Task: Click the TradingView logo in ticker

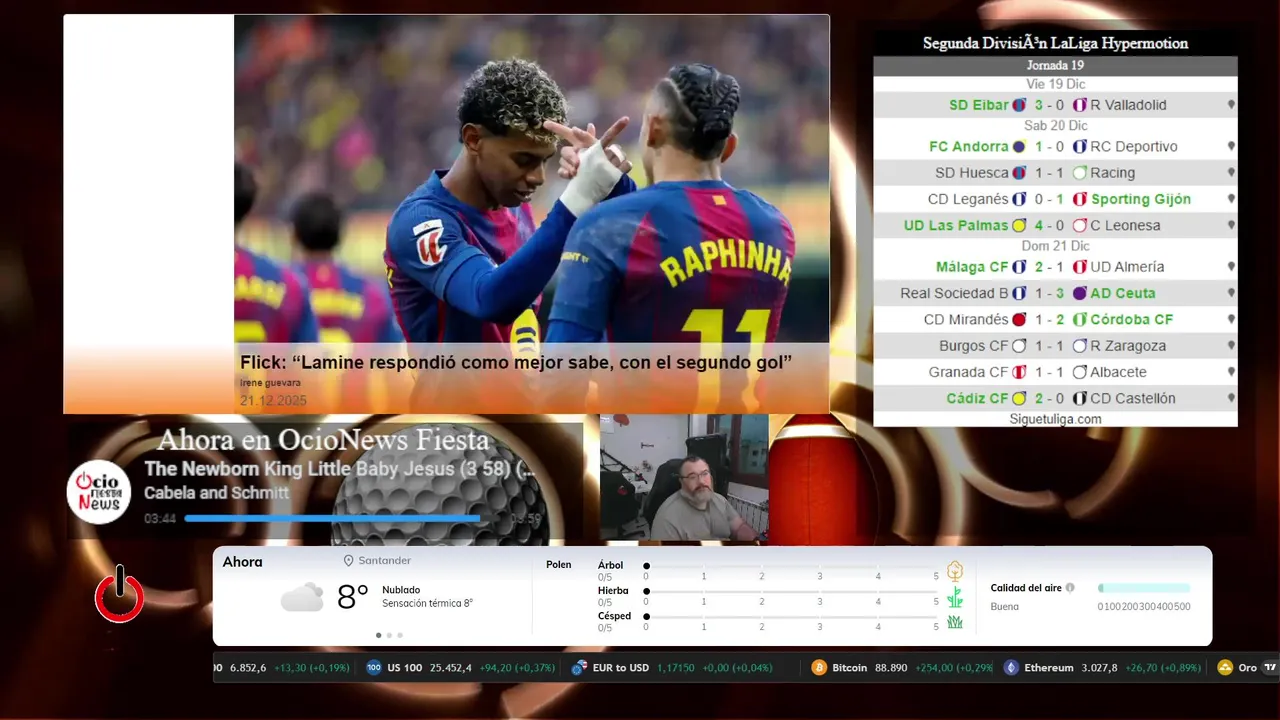Action: 1270,668
